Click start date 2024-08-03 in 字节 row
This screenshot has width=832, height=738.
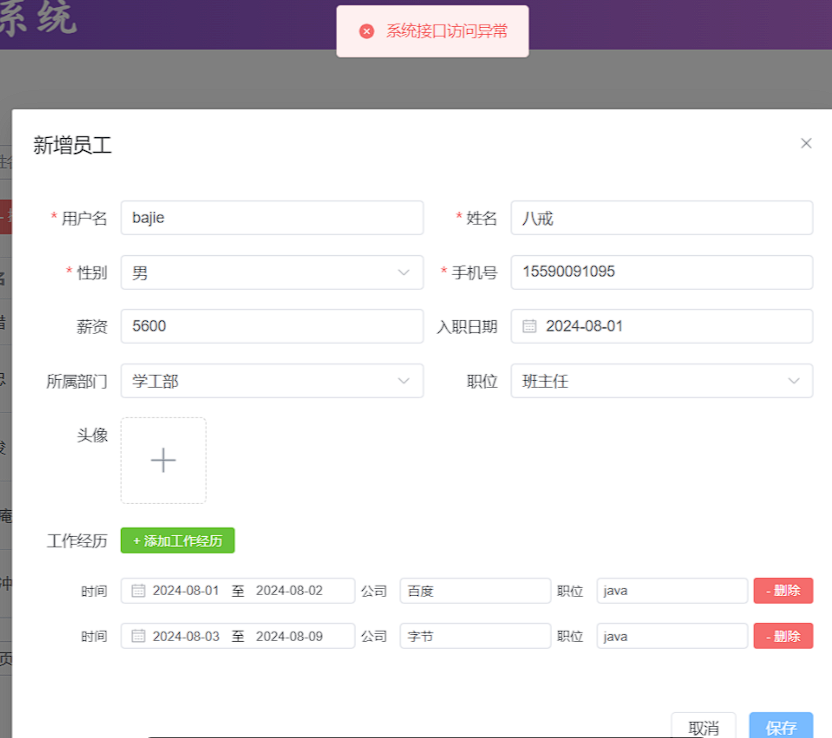tap(186, 636)
